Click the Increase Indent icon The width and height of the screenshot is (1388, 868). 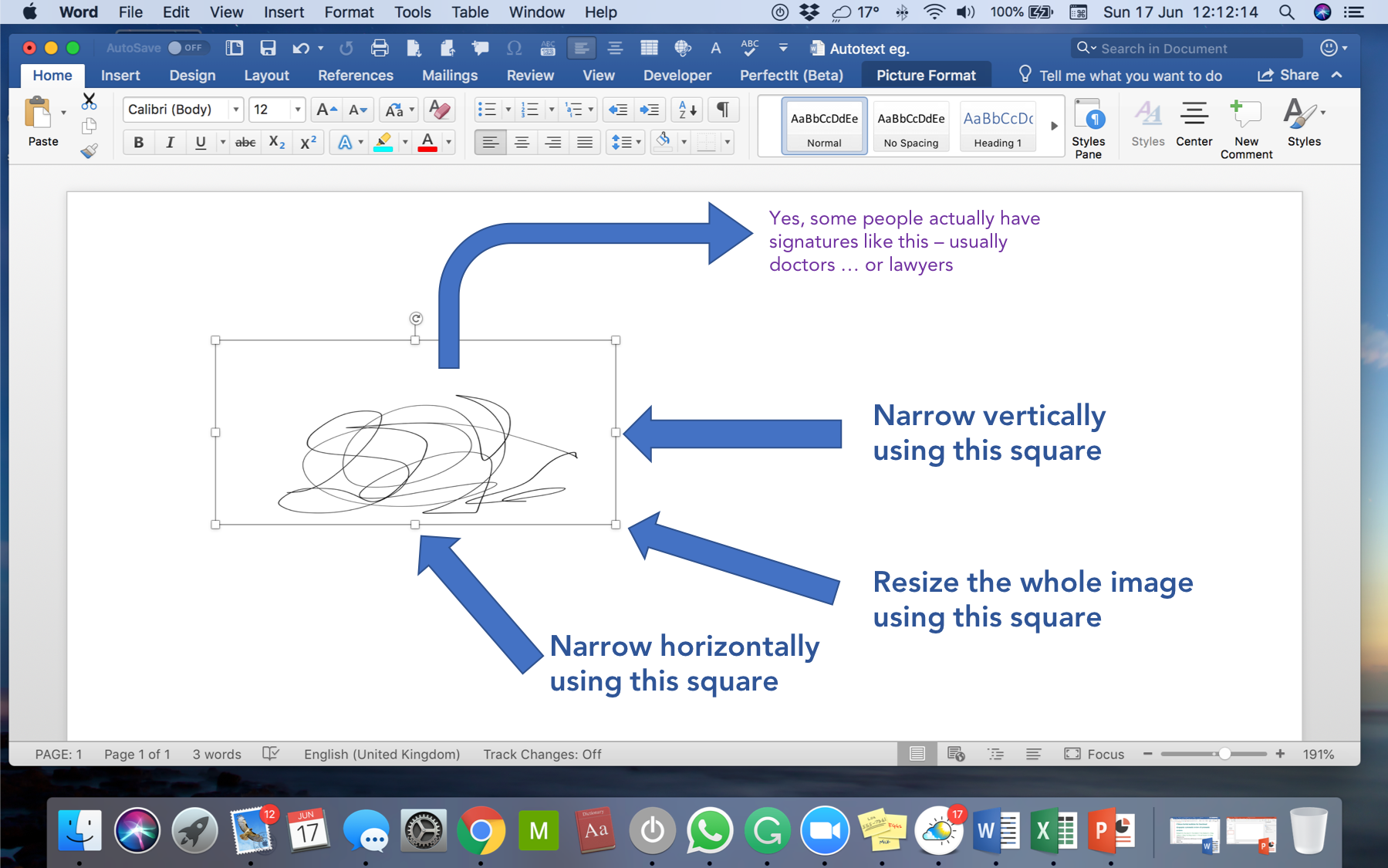[x=650, y=110]
